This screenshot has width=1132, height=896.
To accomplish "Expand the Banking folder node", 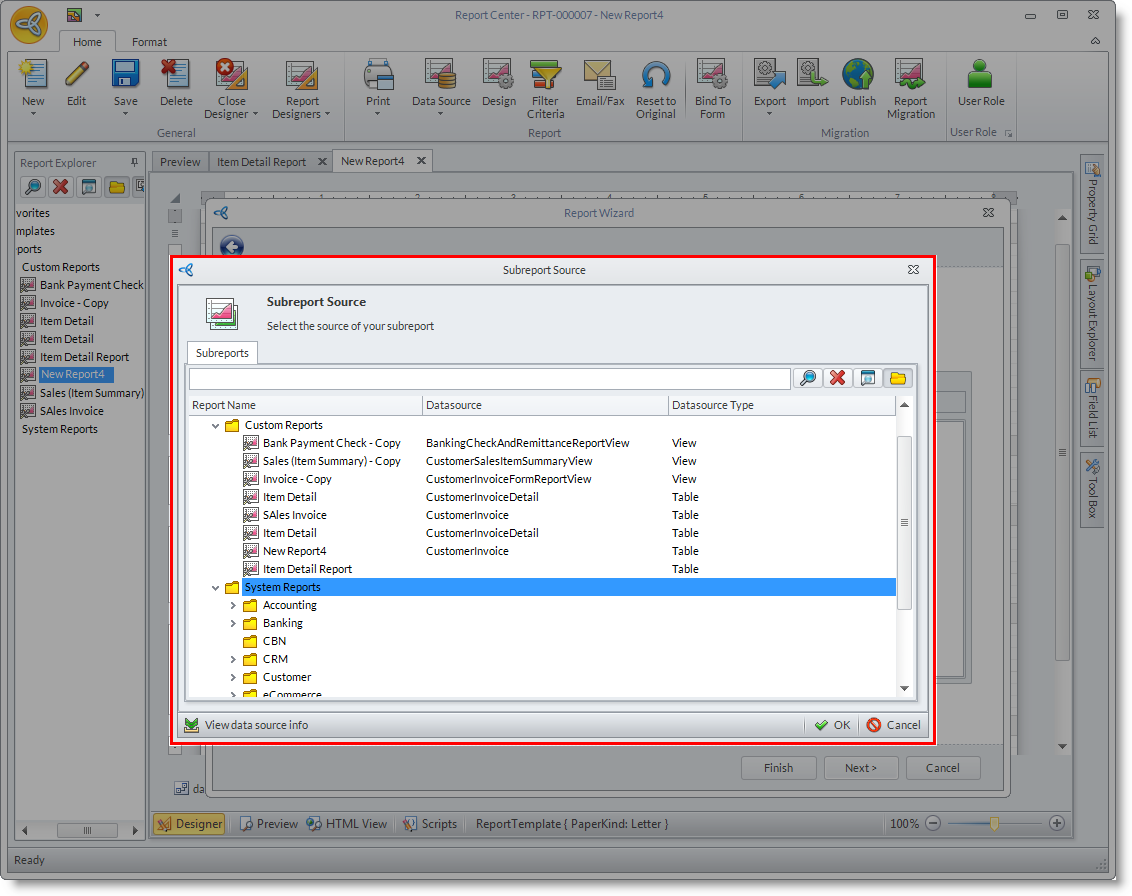I will point(234,623).
